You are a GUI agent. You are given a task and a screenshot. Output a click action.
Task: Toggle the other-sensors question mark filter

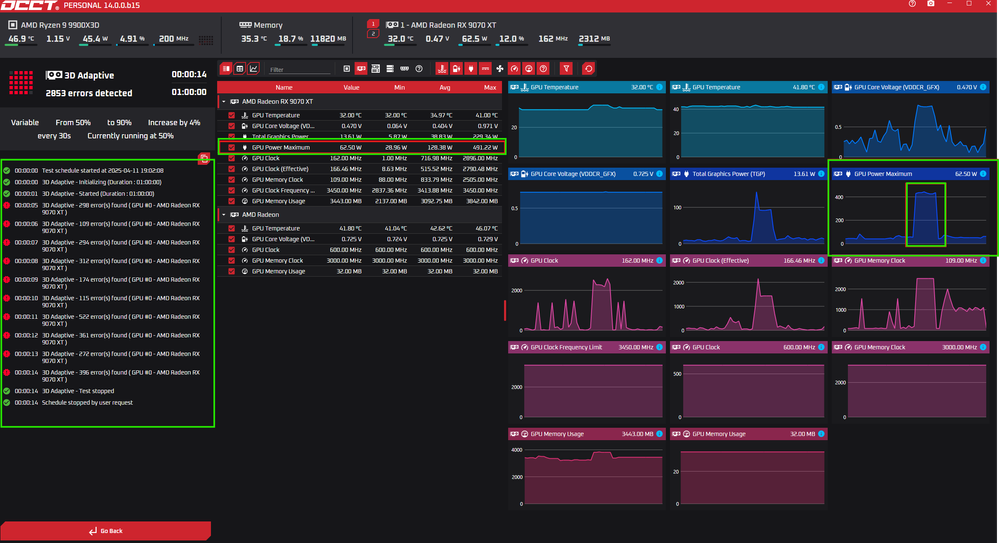[x=543, y=69]
